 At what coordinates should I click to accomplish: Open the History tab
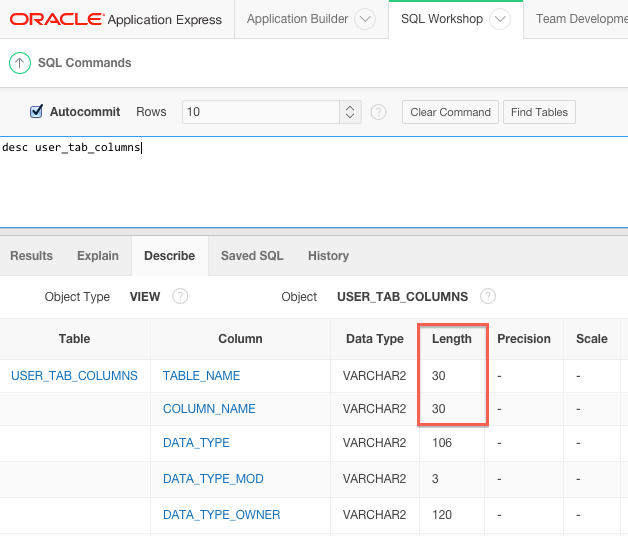click(x=328, y=256)
